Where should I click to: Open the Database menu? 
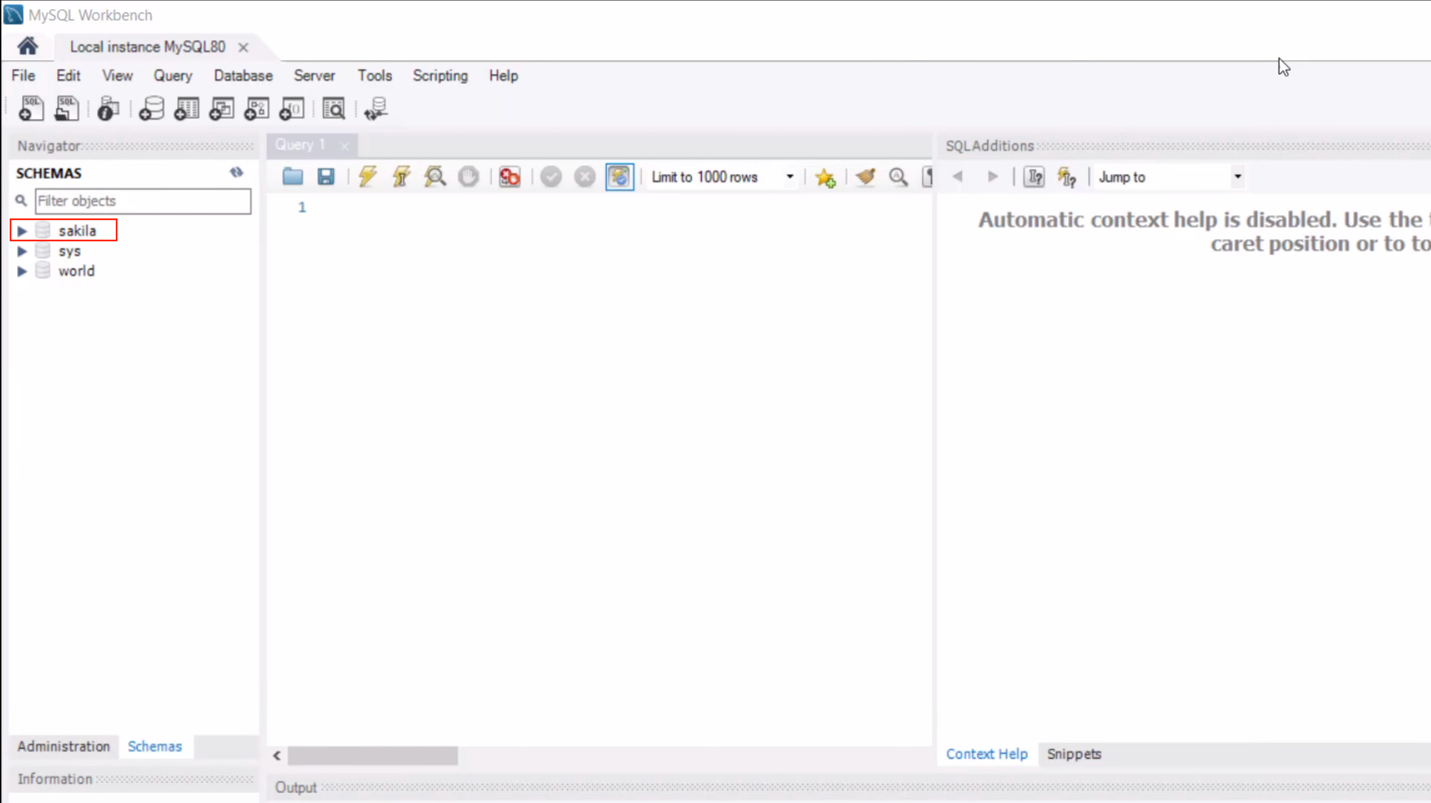(x=243, y=75)
